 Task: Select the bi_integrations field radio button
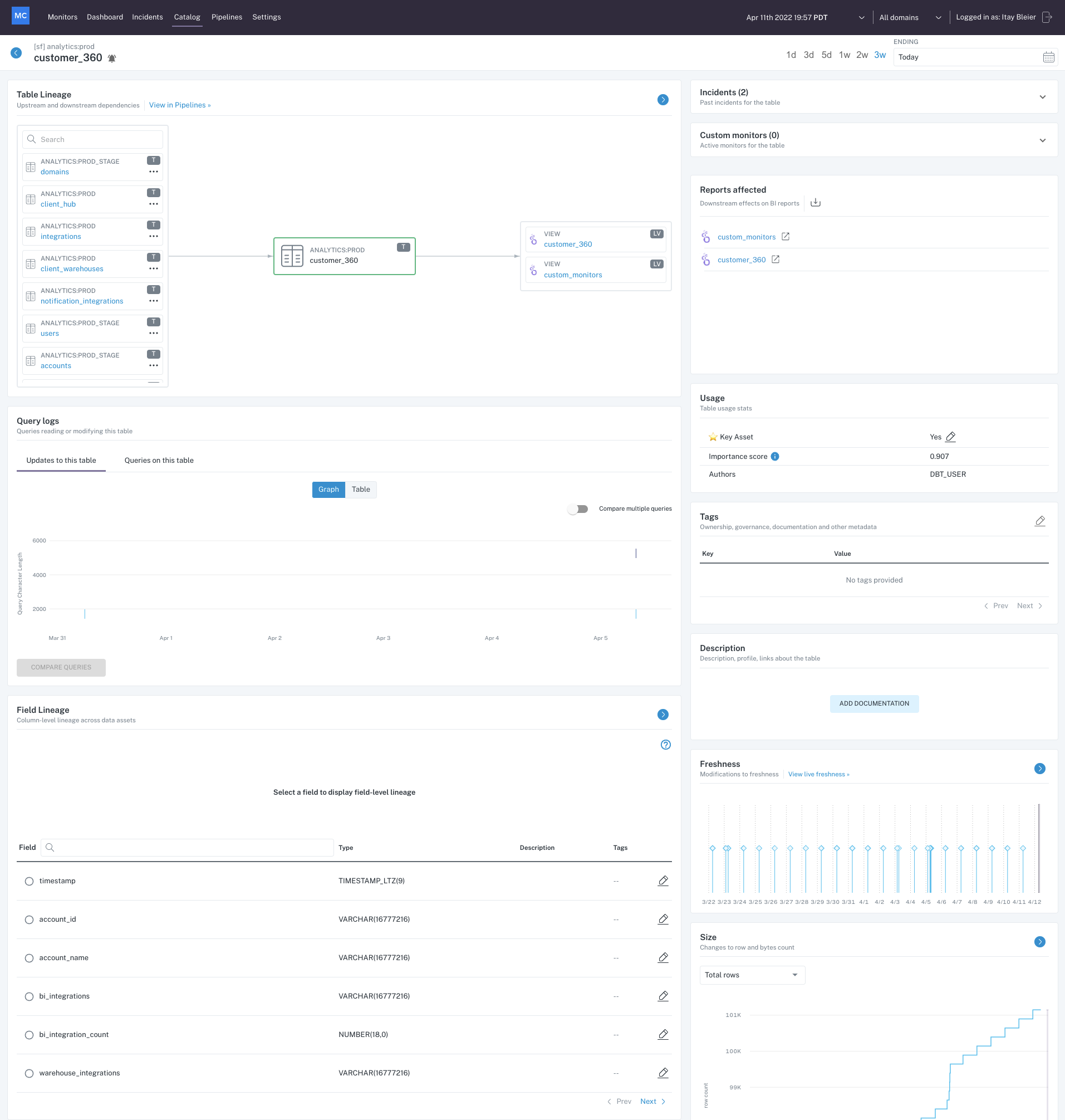(x=29, y=997)
